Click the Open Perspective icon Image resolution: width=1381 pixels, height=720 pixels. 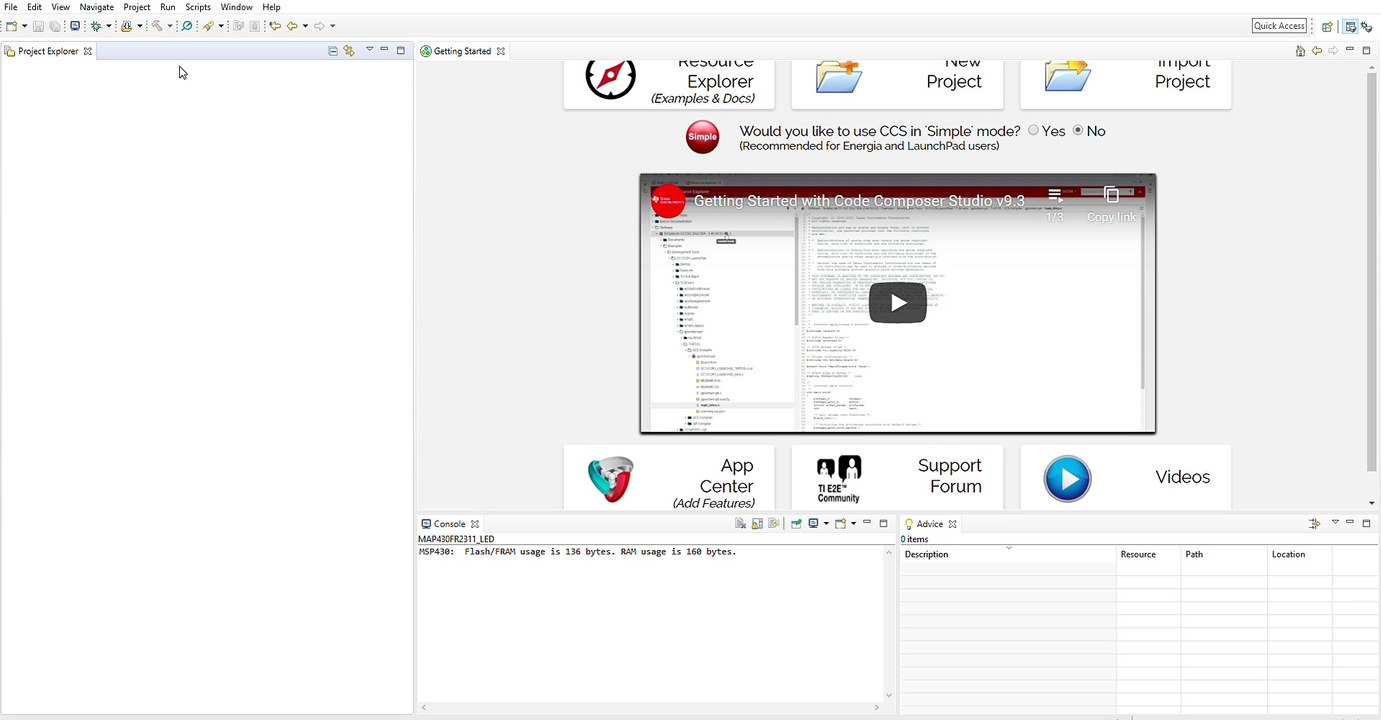click(1327, 27)
